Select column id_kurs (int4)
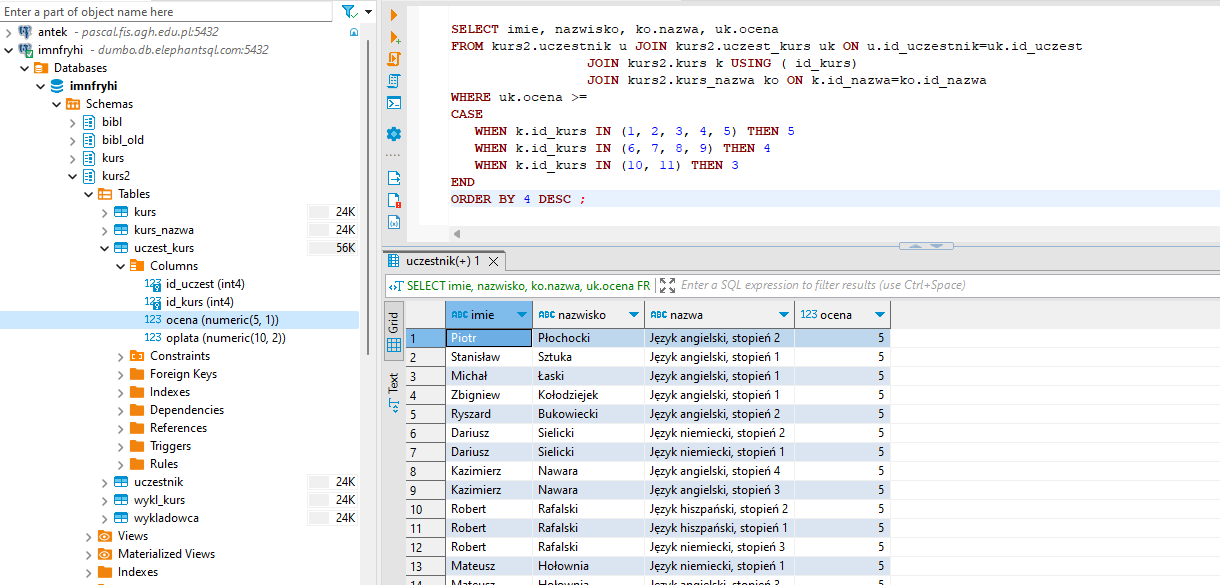 tap(199, 302)
